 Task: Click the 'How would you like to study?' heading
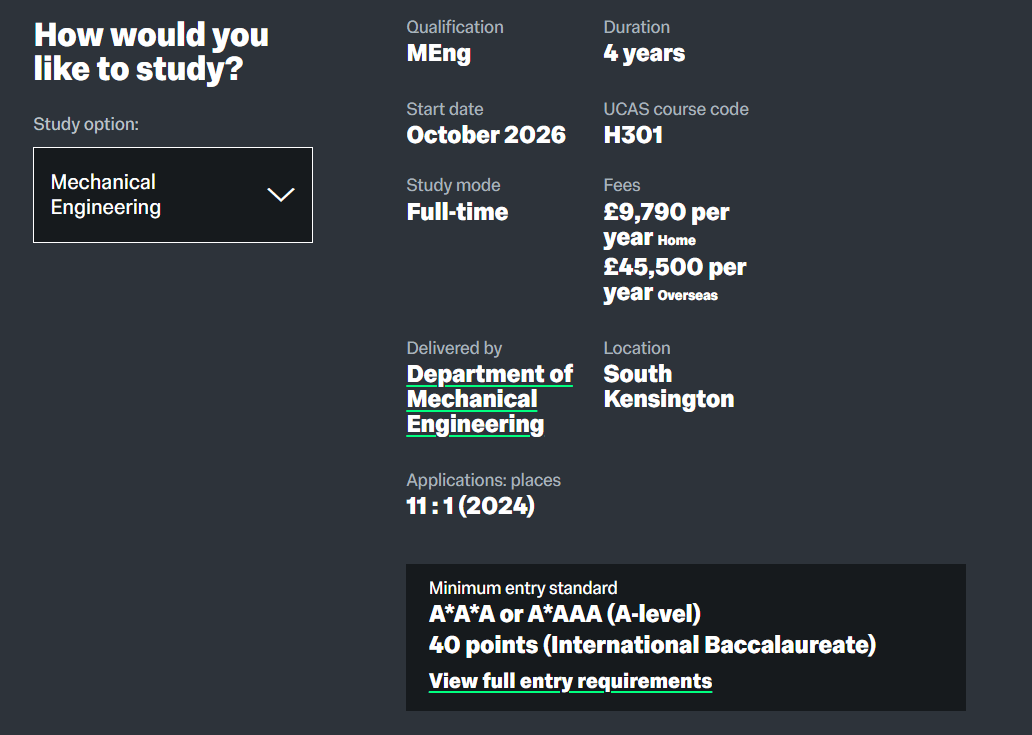[151, 52]
